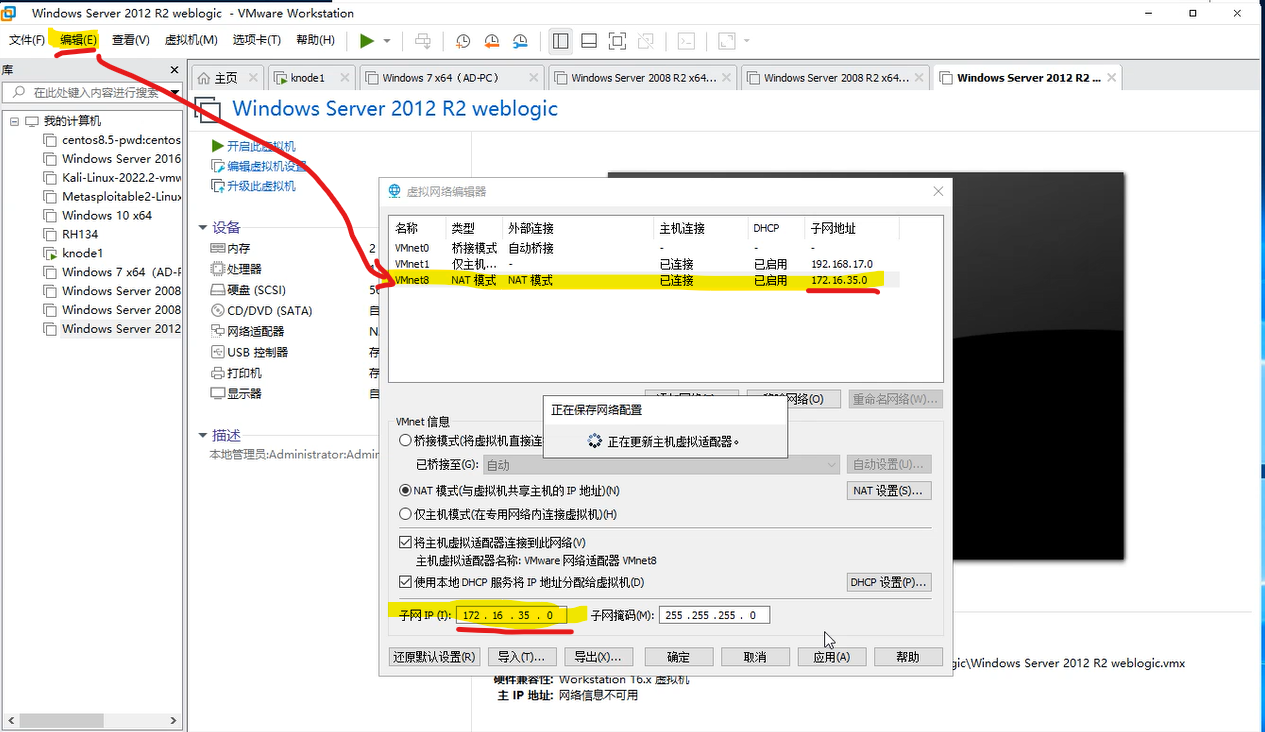Viewport: 1265px width, 732px height.
Task: Click the green power-on play icon in toolbar
Action: (x=367, y=41)
